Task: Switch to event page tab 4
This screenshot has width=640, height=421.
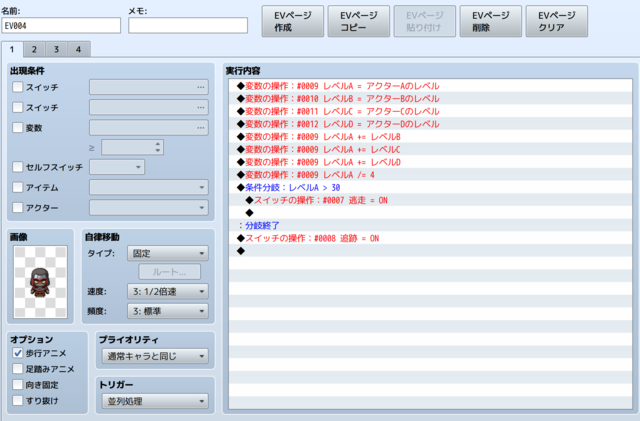Action: click(x=78, y=49)
